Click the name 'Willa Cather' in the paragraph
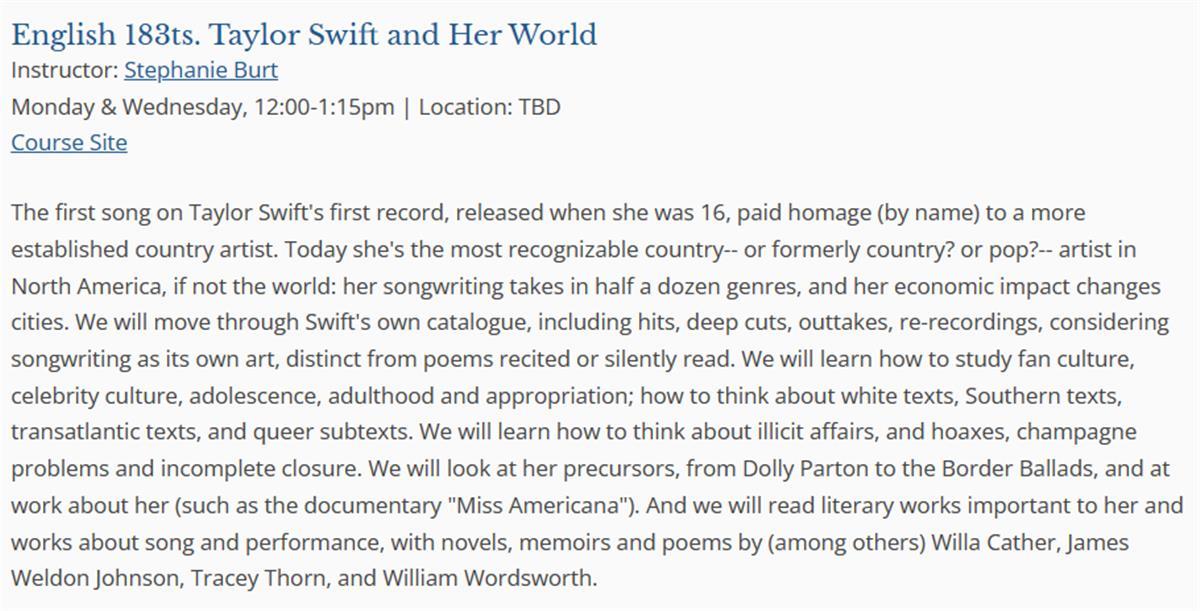The image size is (1200, 611). (x=993, y=542)
